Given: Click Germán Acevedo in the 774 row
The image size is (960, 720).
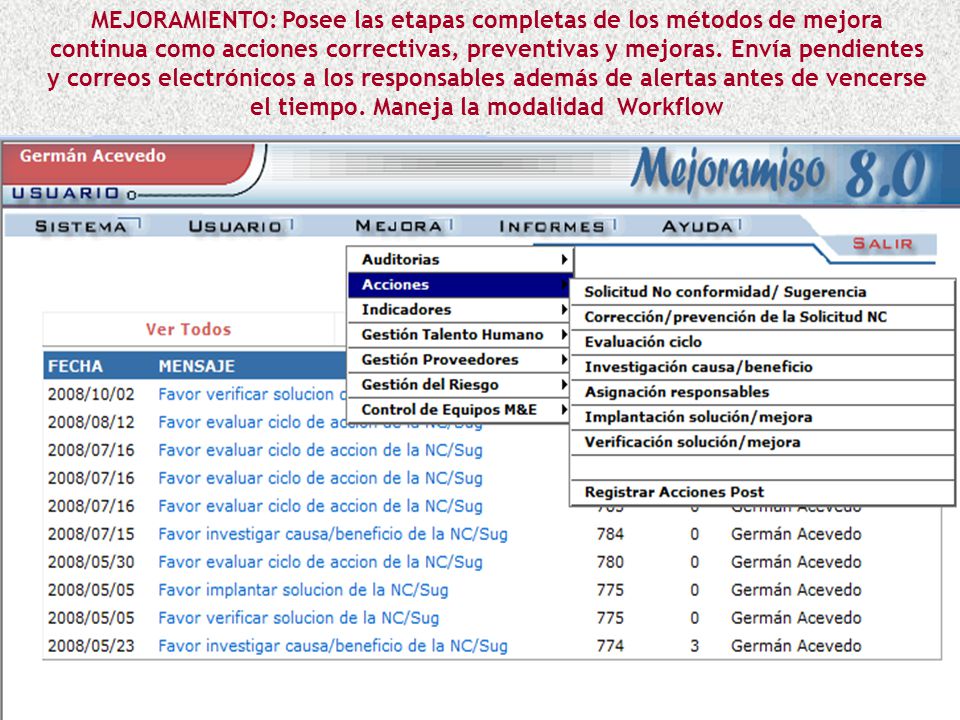Looking at the screenshot, I should pos(796,646).
